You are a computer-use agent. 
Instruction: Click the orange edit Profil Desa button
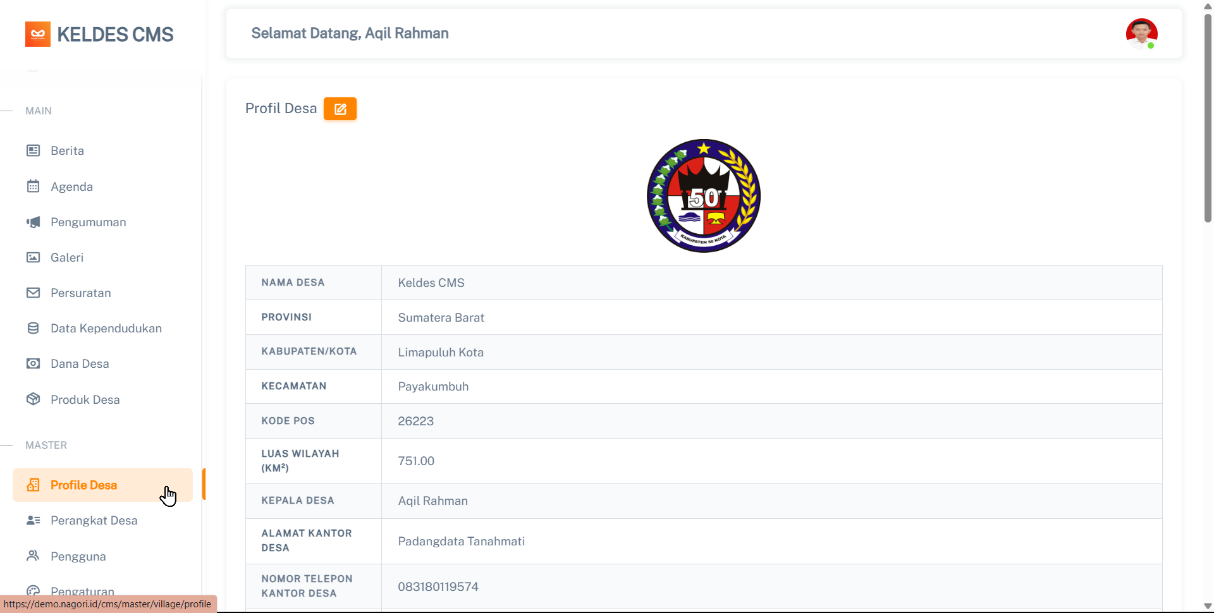click(x=340, y=109)
